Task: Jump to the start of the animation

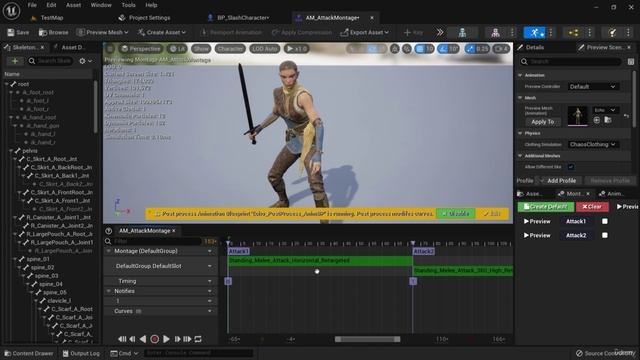Action: point(122,339)
